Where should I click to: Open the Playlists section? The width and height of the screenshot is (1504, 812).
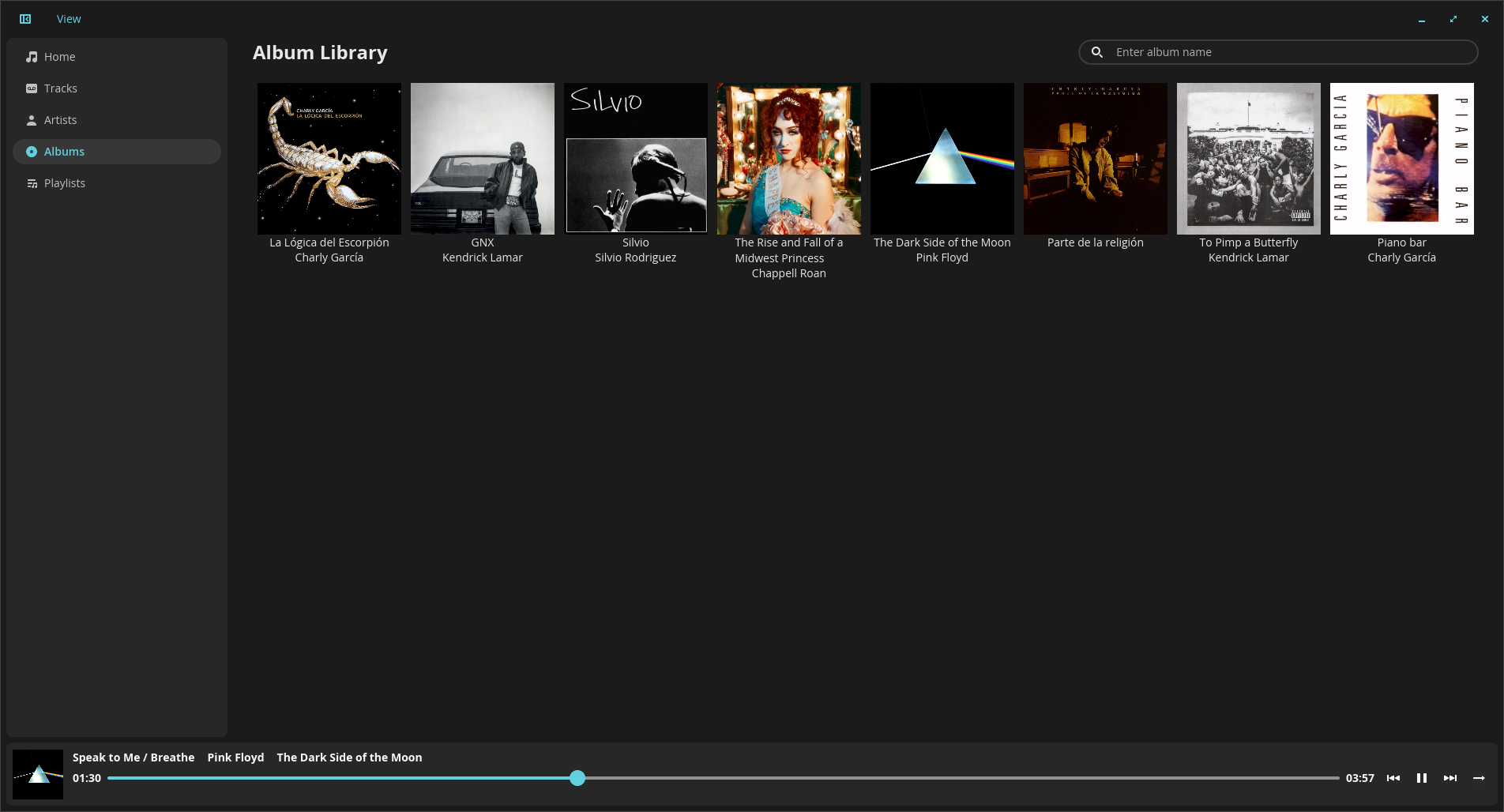117,183
